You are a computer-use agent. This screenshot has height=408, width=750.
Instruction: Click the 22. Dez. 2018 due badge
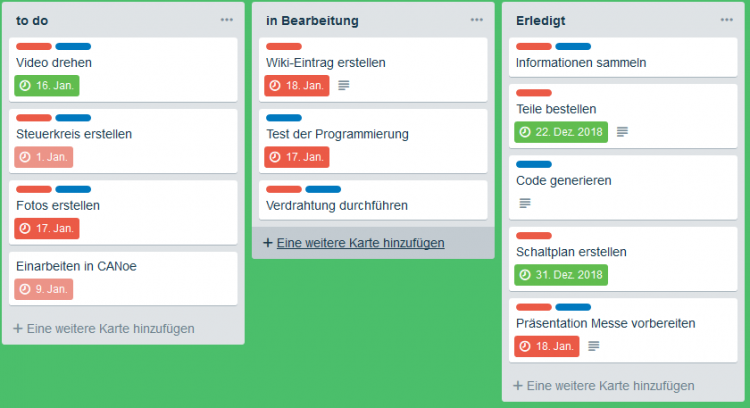click(x=561, y=132)
